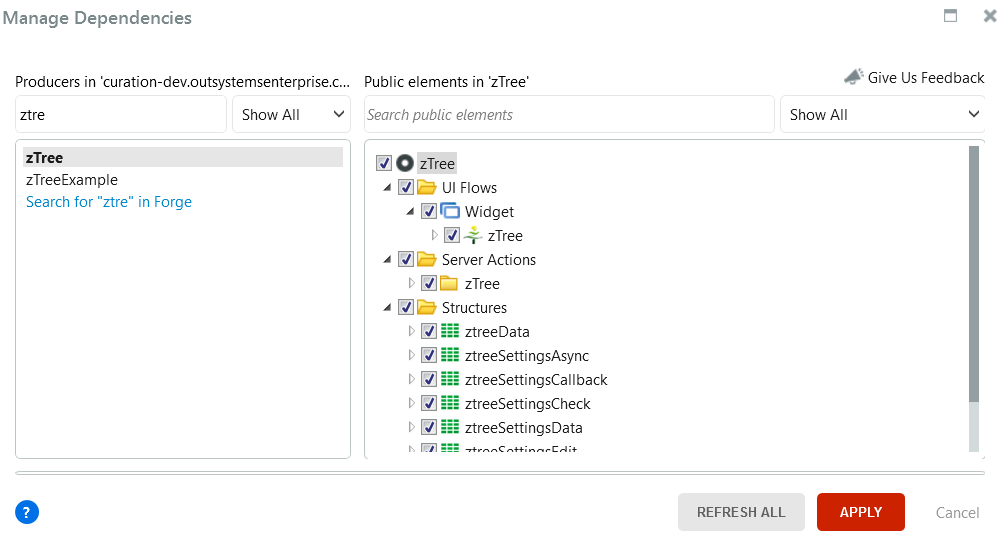Expand the ztreeSettingsCallback structure node

[411, 379]
